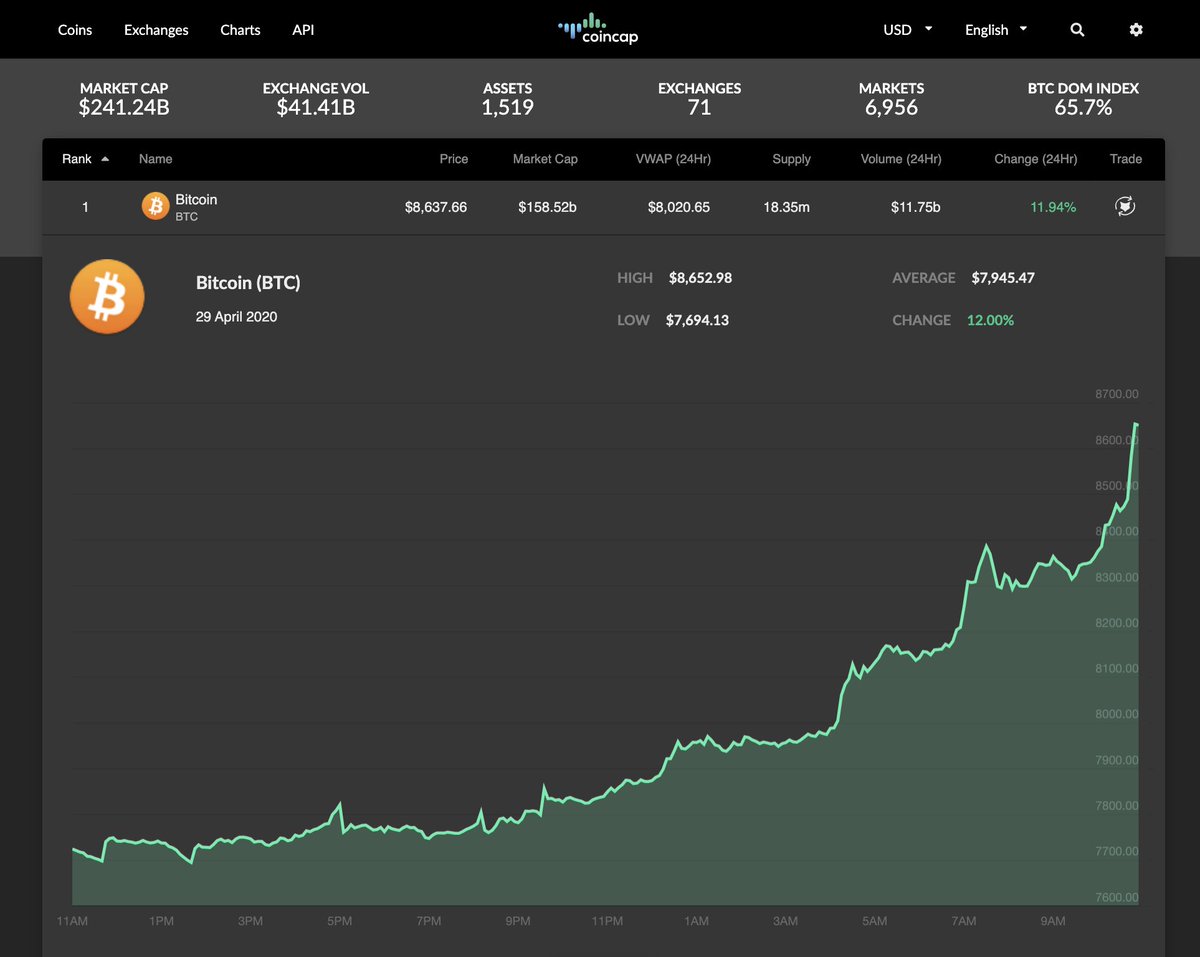The height and width of the screenshot is (957, 1200).
Task: Sort by Supply column header
Action: pyautogui.click(x=792, y=159)
